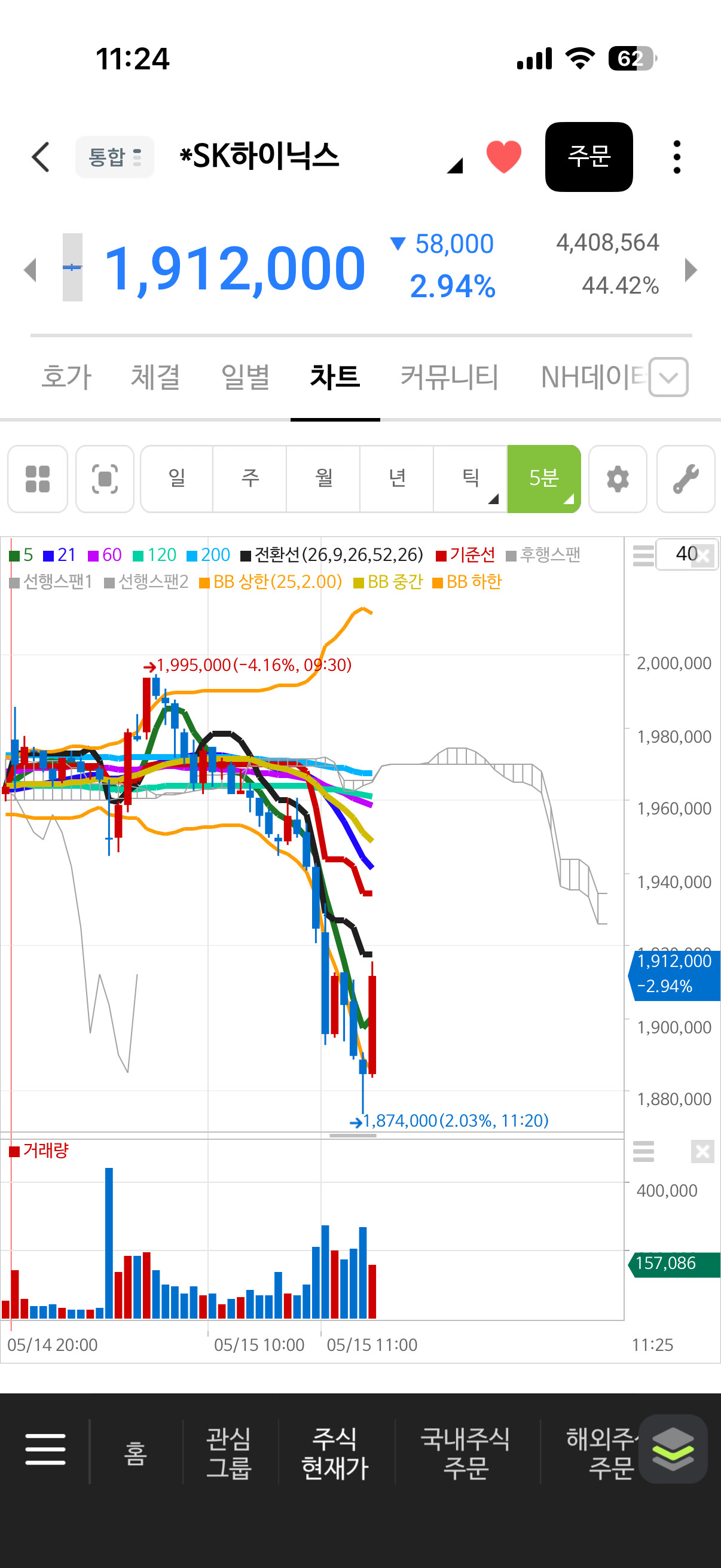
Task: Open the three-dot more options menu
Action: (x=677, y=157)
